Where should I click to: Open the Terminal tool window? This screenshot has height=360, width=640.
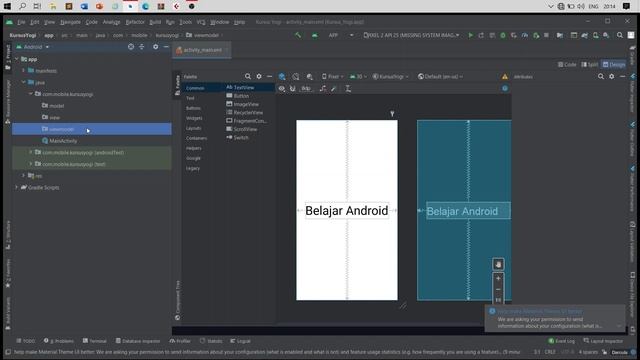click(x=94, y=341)
